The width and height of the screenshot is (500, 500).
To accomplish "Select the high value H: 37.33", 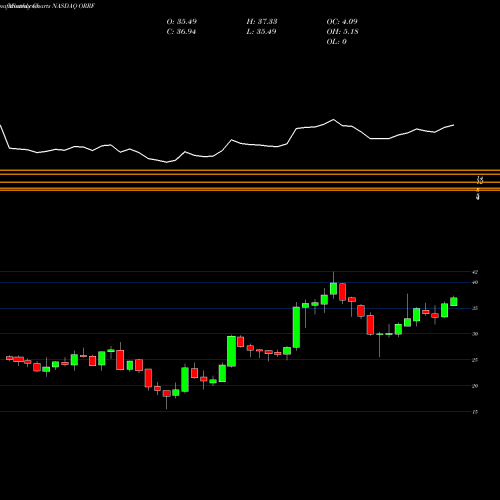I will 262,22.
